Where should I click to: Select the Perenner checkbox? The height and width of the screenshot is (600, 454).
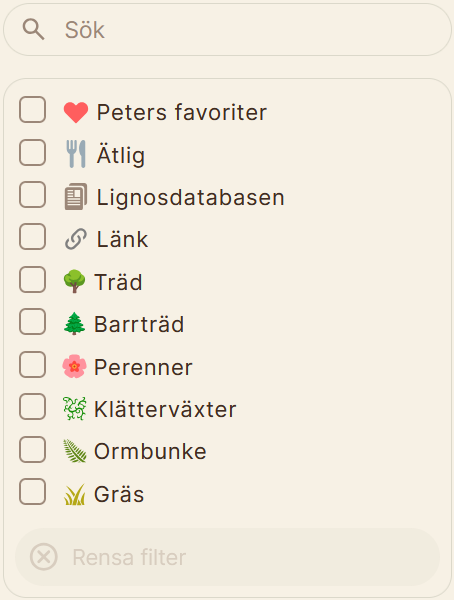click(x=33, y=364)
